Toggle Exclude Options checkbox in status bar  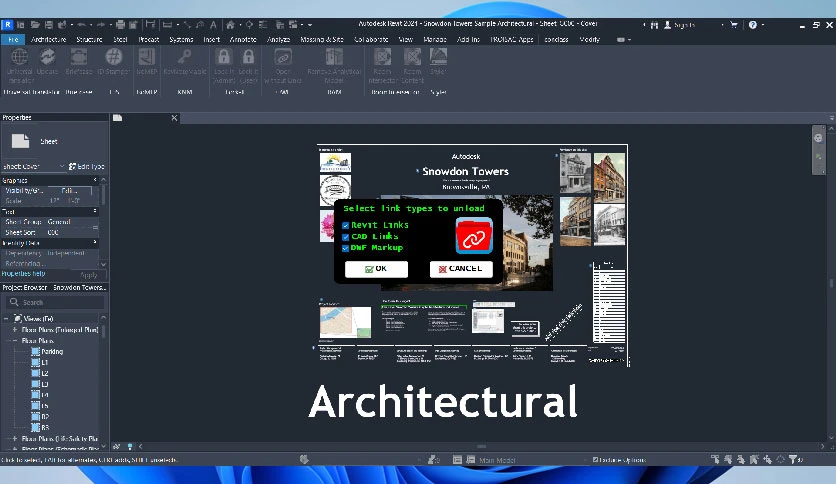tap(596, 459)
